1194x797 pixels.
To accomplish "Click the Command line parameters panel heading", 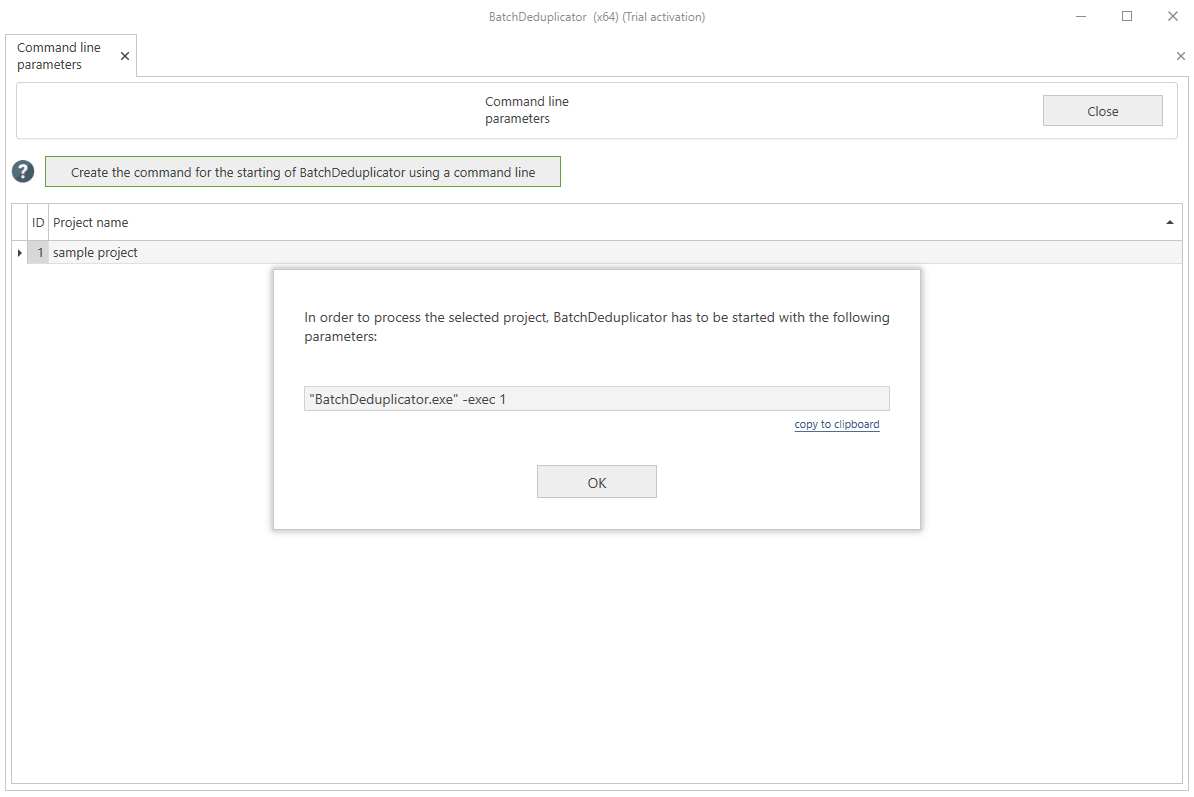I will pos(527,110).
